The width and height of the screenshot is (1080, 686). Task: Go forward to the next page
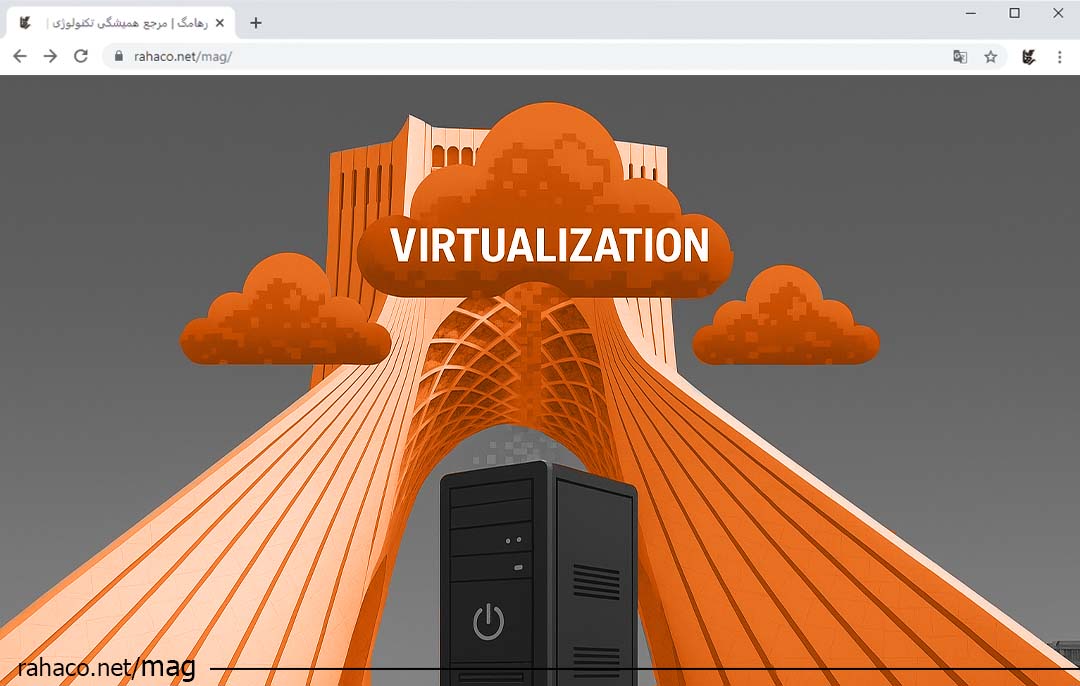coord(50,56)
